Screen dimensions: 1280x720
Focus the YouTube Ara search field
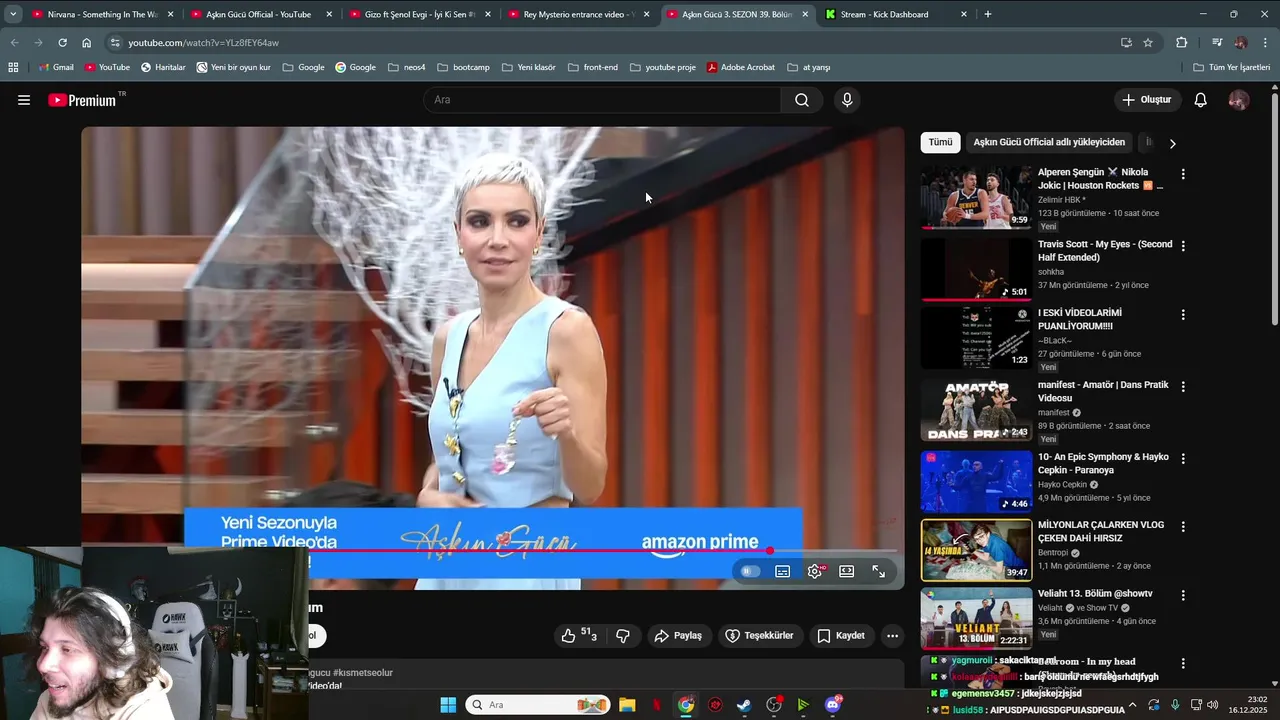click(x=603, y=100)
